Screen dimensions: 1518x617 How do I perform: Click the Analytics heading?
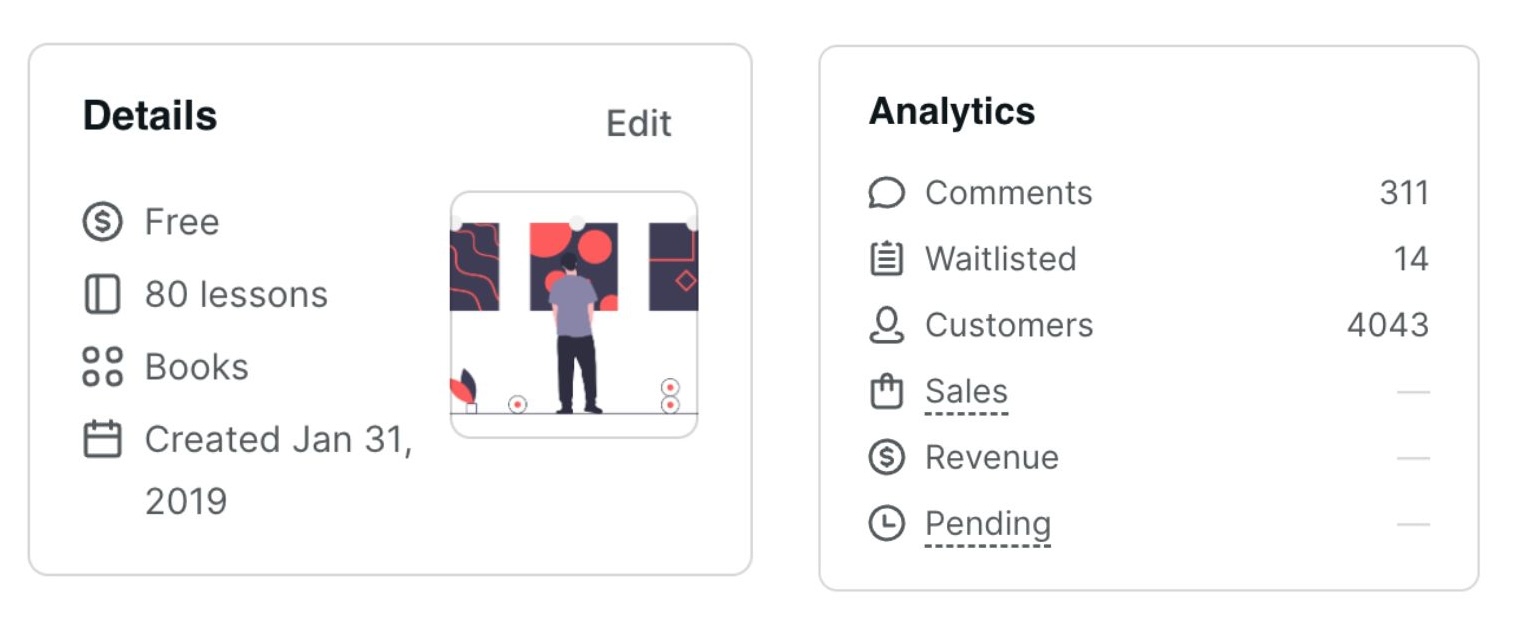click(x=951, y=111)
